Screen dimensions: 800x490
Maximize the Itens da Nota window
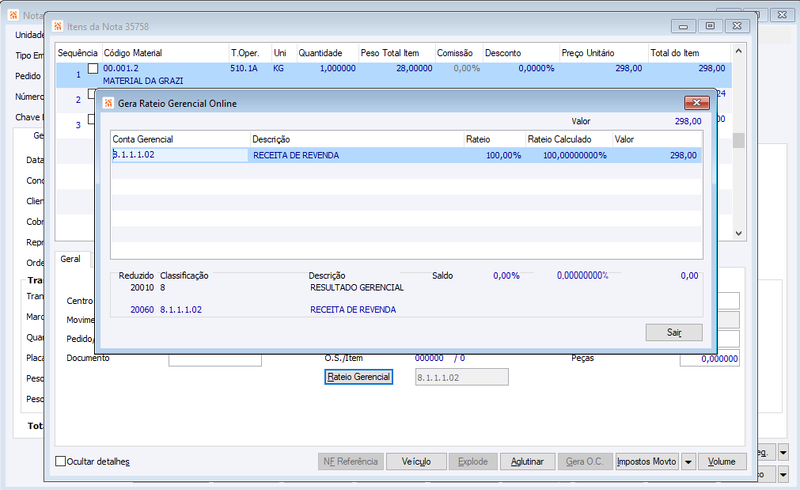[x=710, y=26]
